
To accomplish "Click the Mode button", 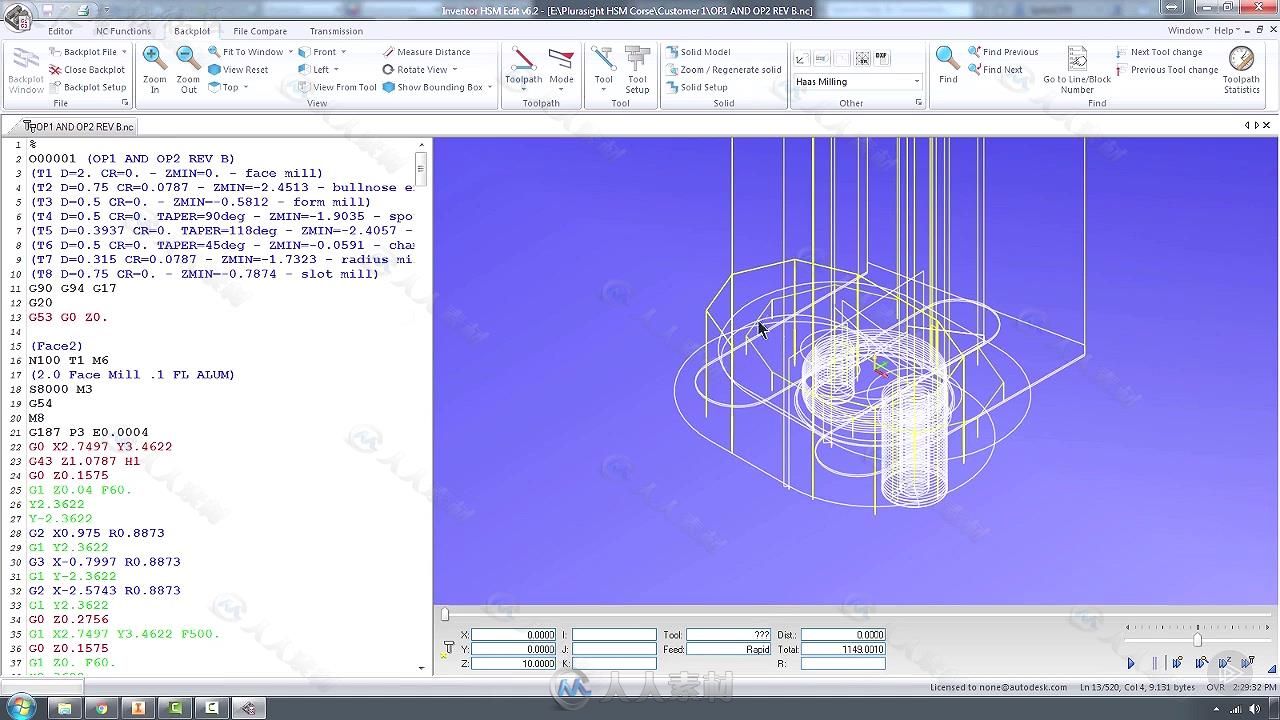I will tap(561, 70).
